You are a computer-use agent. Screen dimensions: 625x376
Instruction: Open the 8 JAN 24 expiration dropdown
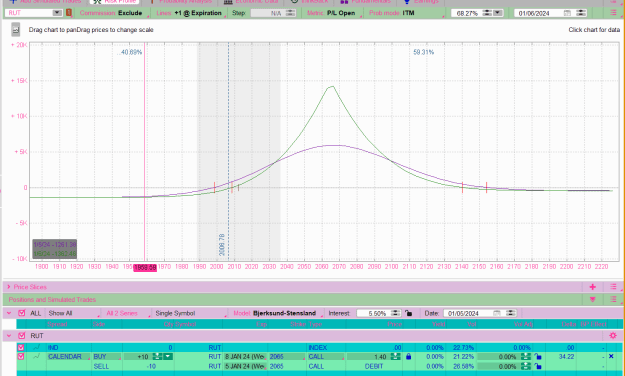245,356
